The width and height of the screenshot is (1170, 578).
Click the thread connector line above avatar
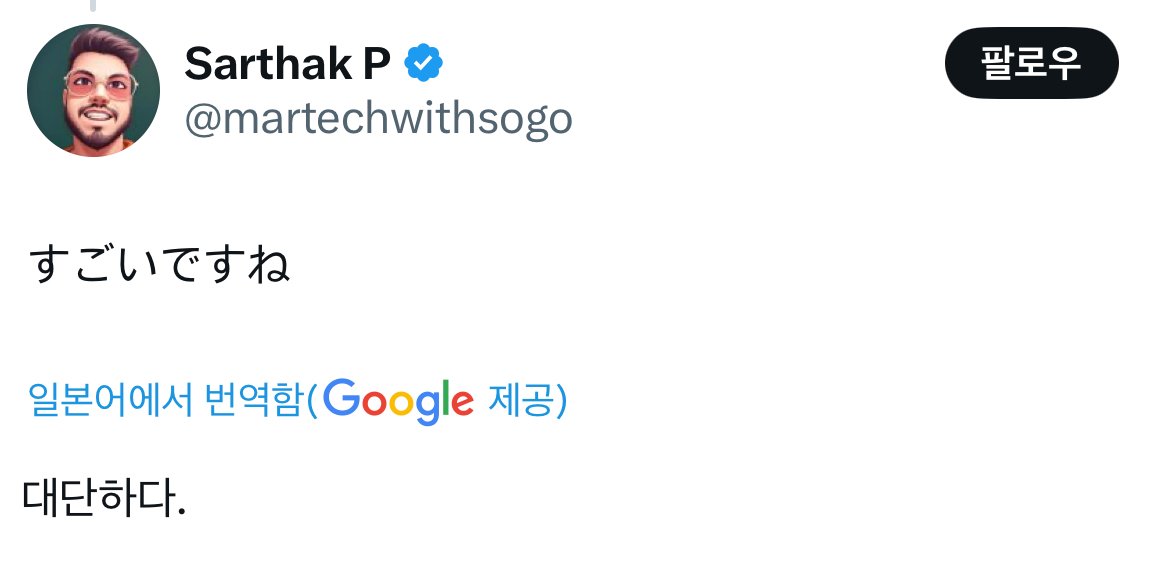93,5
